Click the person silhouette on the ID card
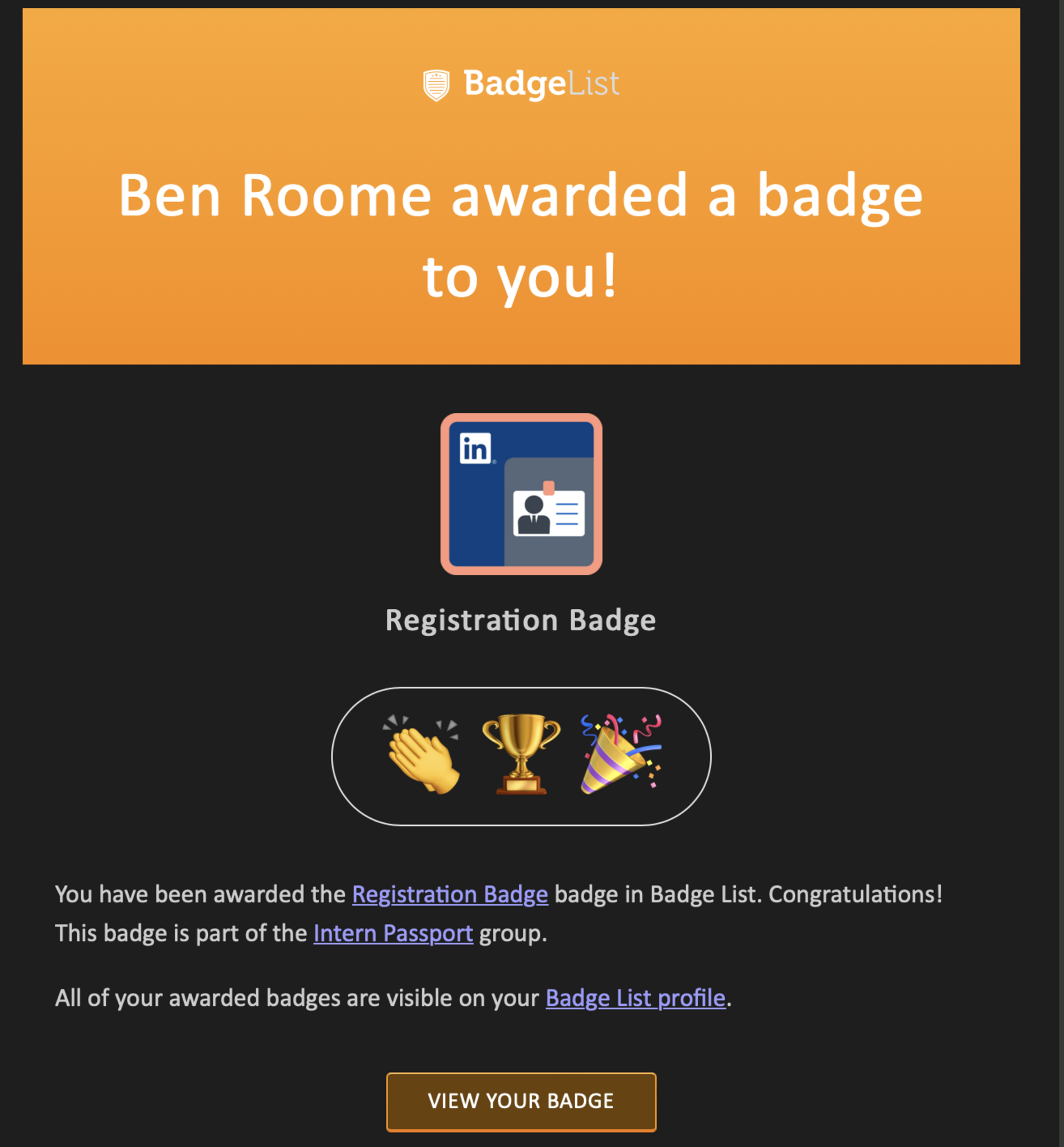Screen dimensions: 1064x1147 [533, 515]
